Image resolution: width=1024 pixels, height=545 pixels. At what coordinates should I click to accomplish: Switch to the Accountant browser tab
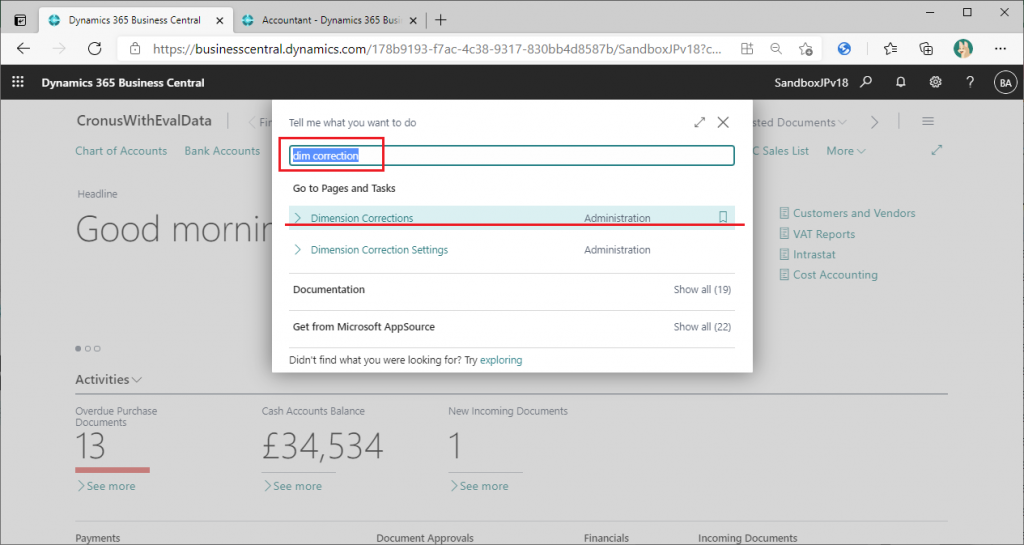[330, 20]
